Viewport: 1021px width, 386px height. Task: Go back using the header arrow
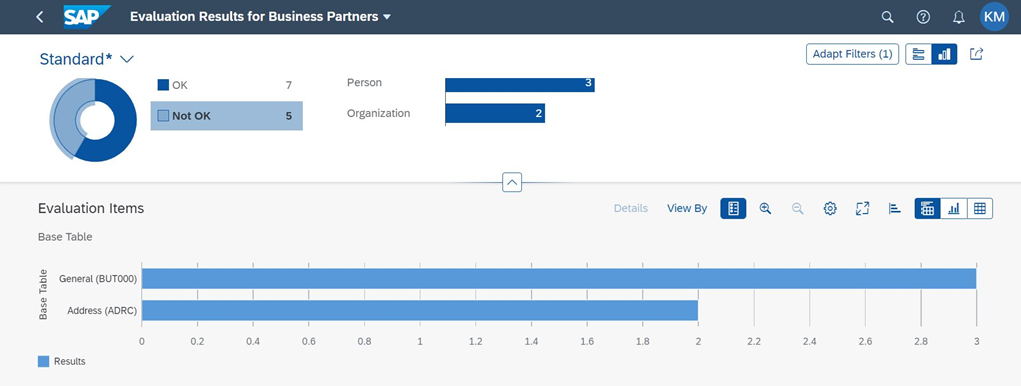pos(40,17)
